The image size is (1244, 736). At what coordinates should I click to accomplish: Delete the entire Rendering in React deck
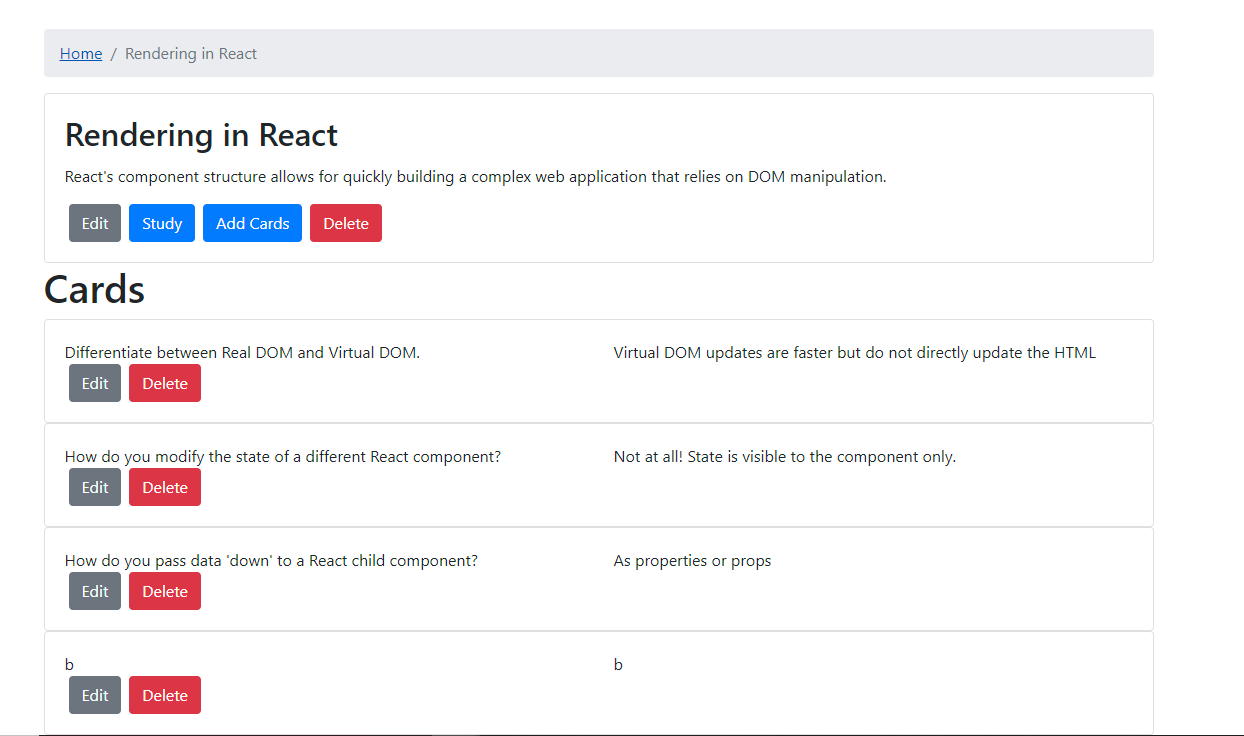345,222
